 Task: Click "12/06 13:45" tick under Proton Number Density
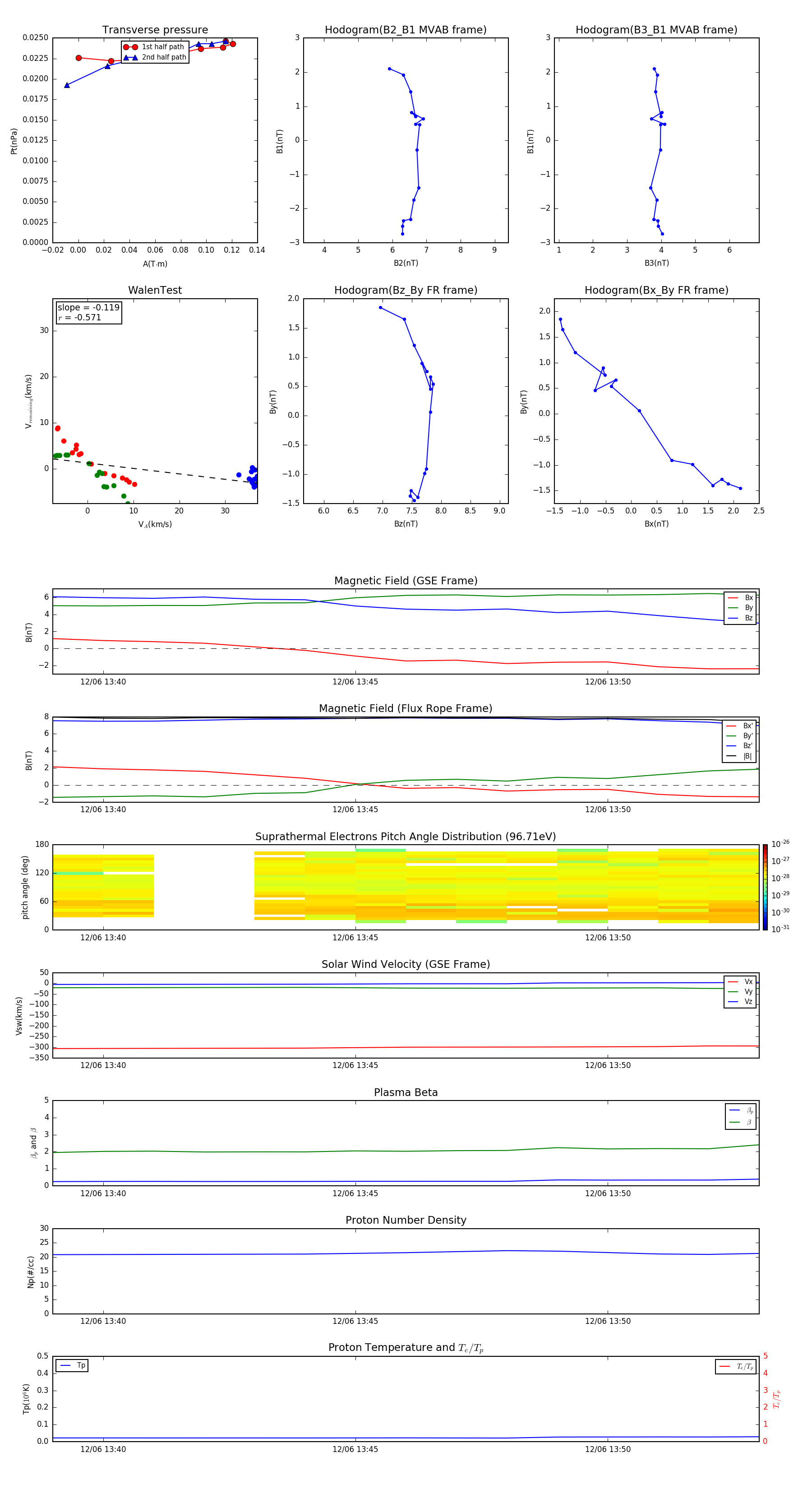(355, 1321)
